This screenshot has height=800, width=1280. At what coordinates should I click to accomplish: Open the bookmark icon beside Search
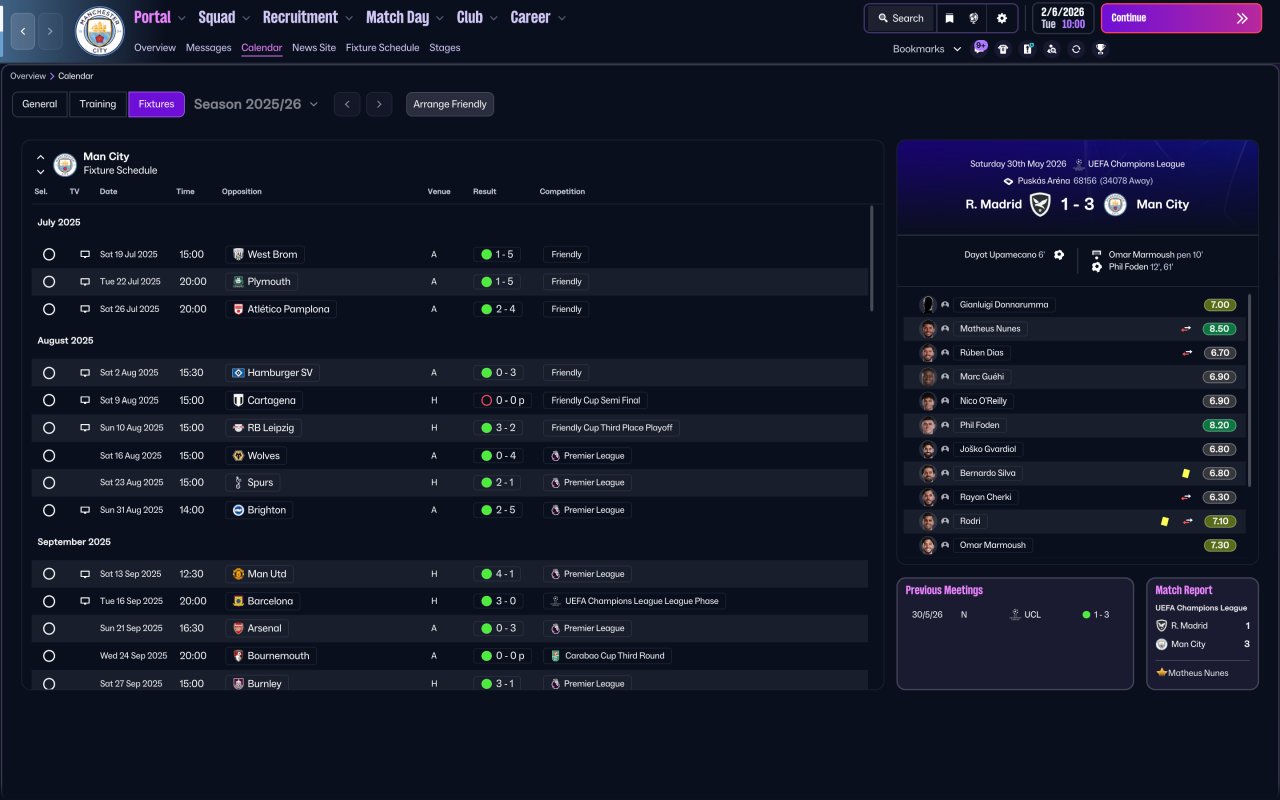pyautogui.click(x=948, y=18)
